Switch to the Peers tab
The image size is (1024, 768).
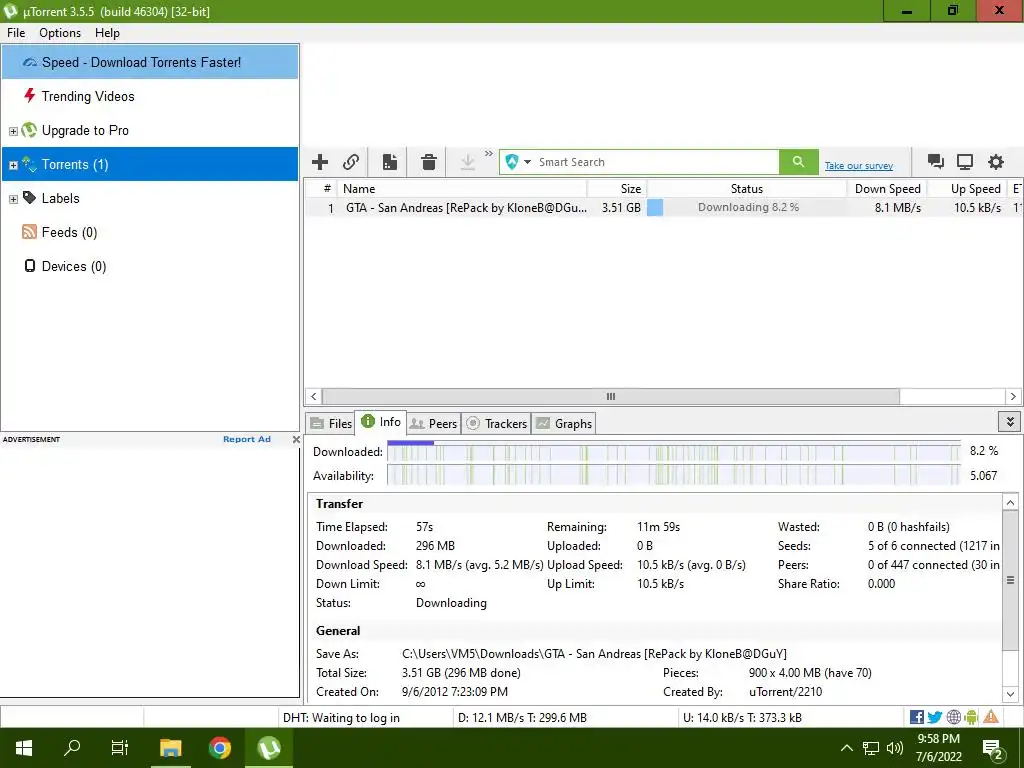point(434,423)
